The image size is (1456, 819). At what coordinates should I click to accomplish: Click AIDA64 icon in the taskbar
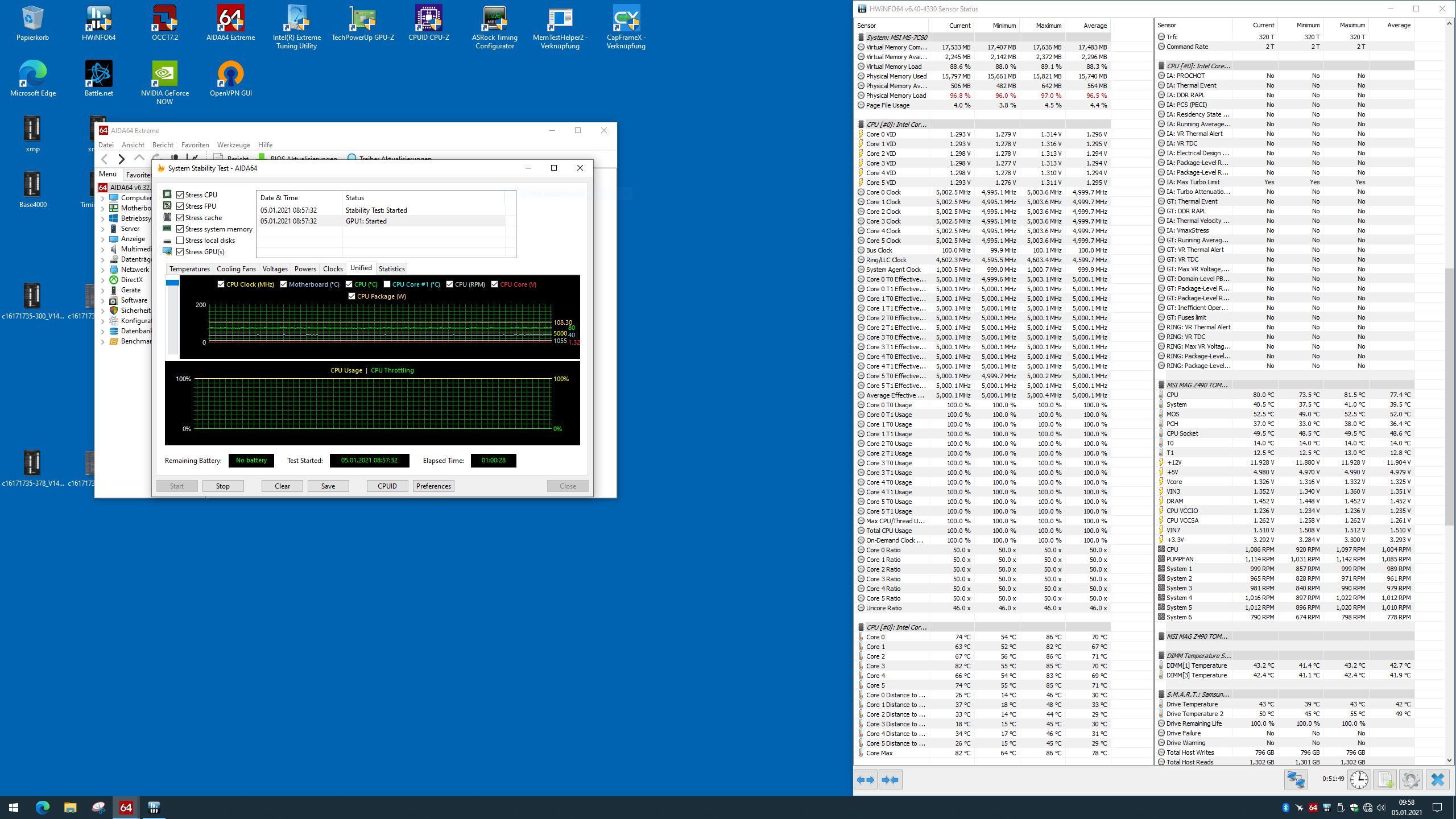(126, 807)
